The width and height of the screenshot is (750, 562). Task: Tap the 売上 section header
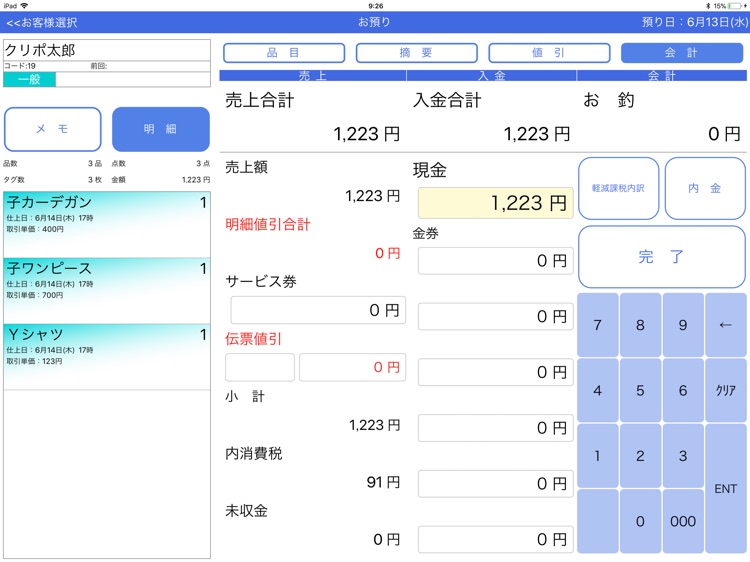pos(313,76)
